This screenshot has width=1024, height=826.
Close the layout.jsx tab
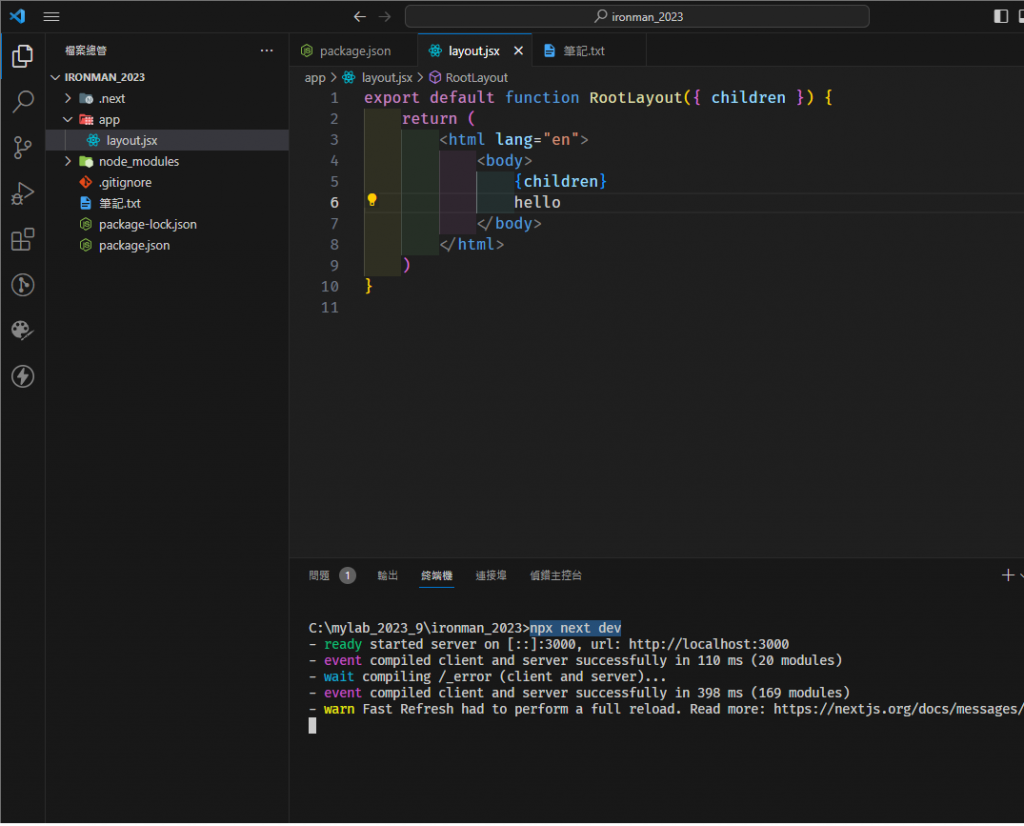(519, 51)
